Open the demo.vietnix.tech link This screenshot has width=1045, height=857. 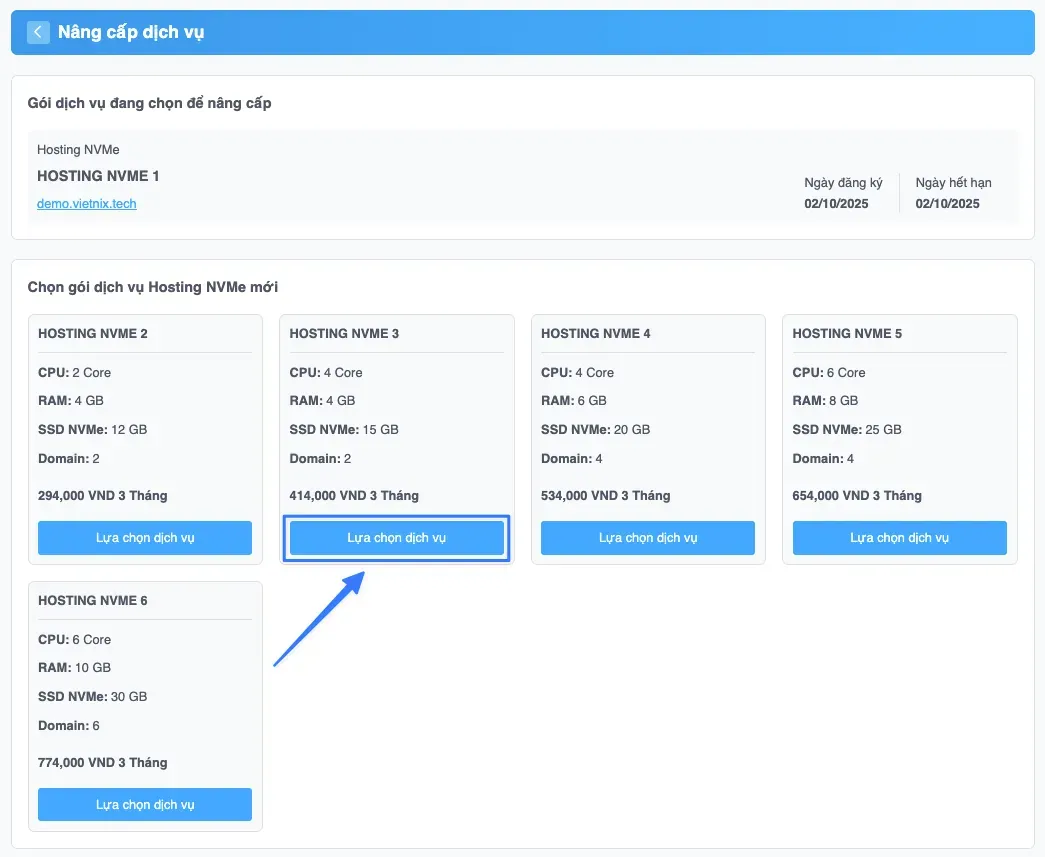(x=87, y=203)
